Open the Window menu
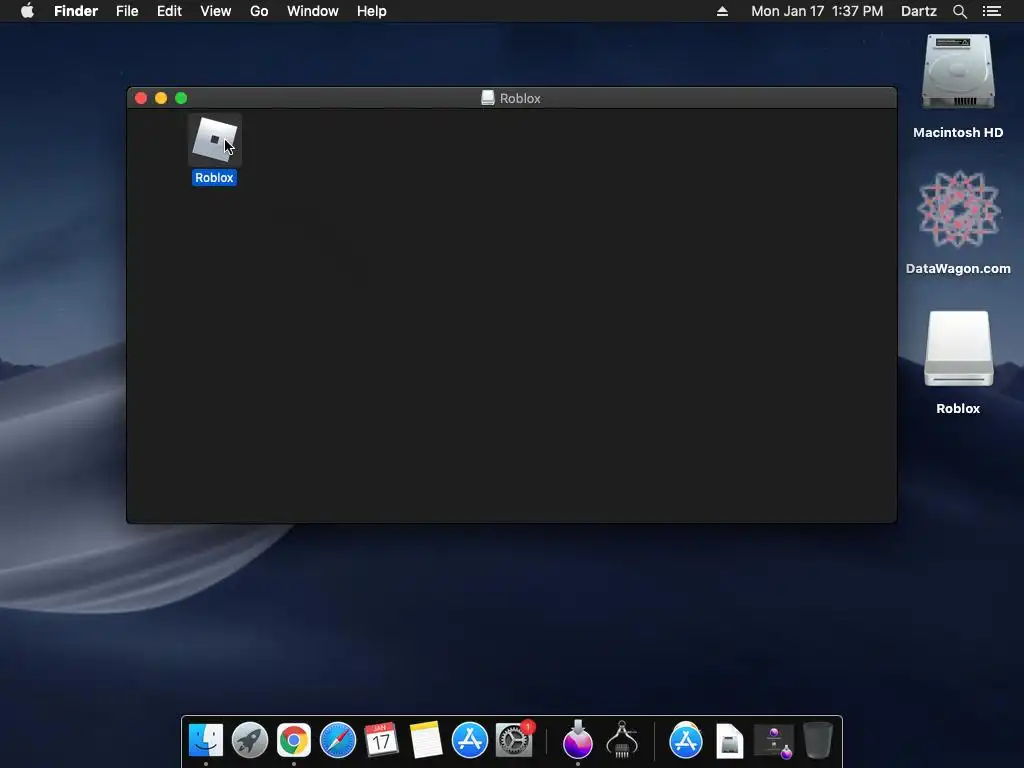Screen dimensions: 1024x768 pyautogui.click(x=313, y=11)
